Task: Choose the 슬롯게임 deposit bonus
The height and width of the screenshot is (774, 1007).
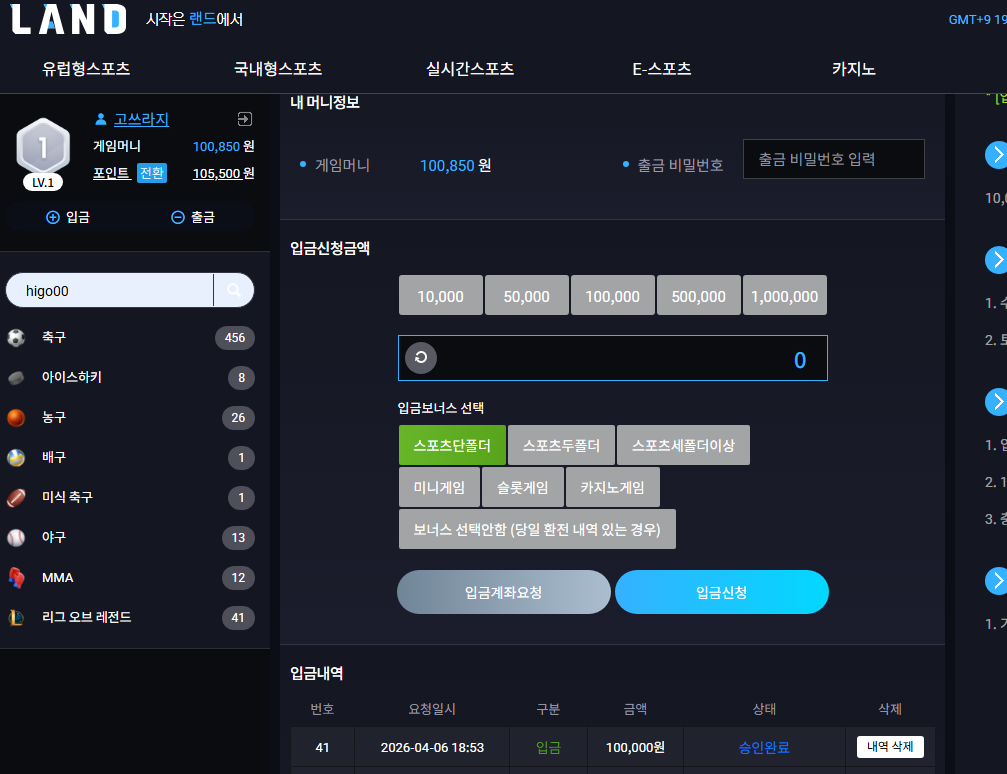Action: tap(523, 488)
